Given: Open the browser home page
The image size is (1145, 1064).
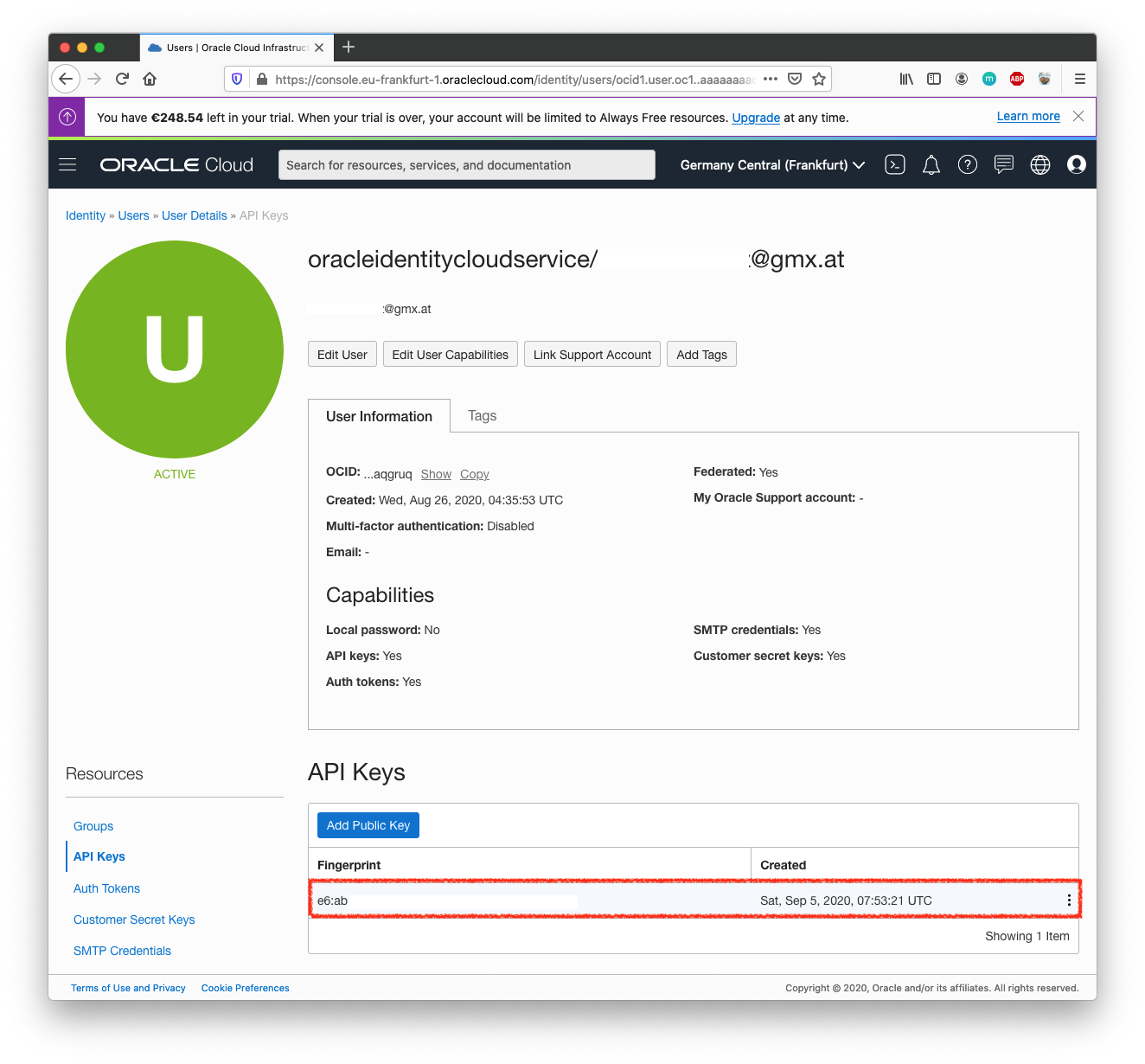Looking at the screenshot, I should 150,79.
